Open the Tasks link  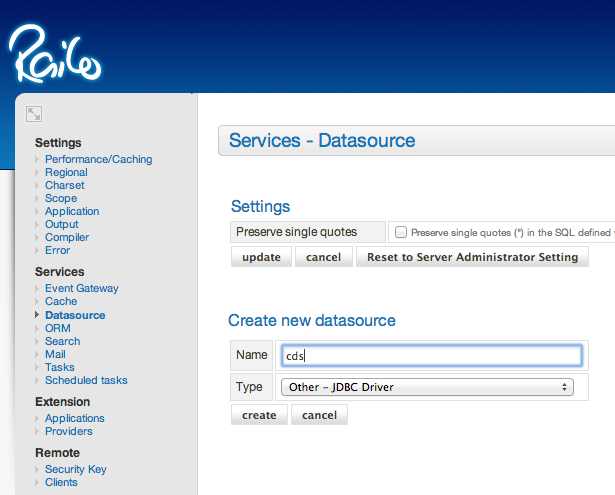point(60,367)
